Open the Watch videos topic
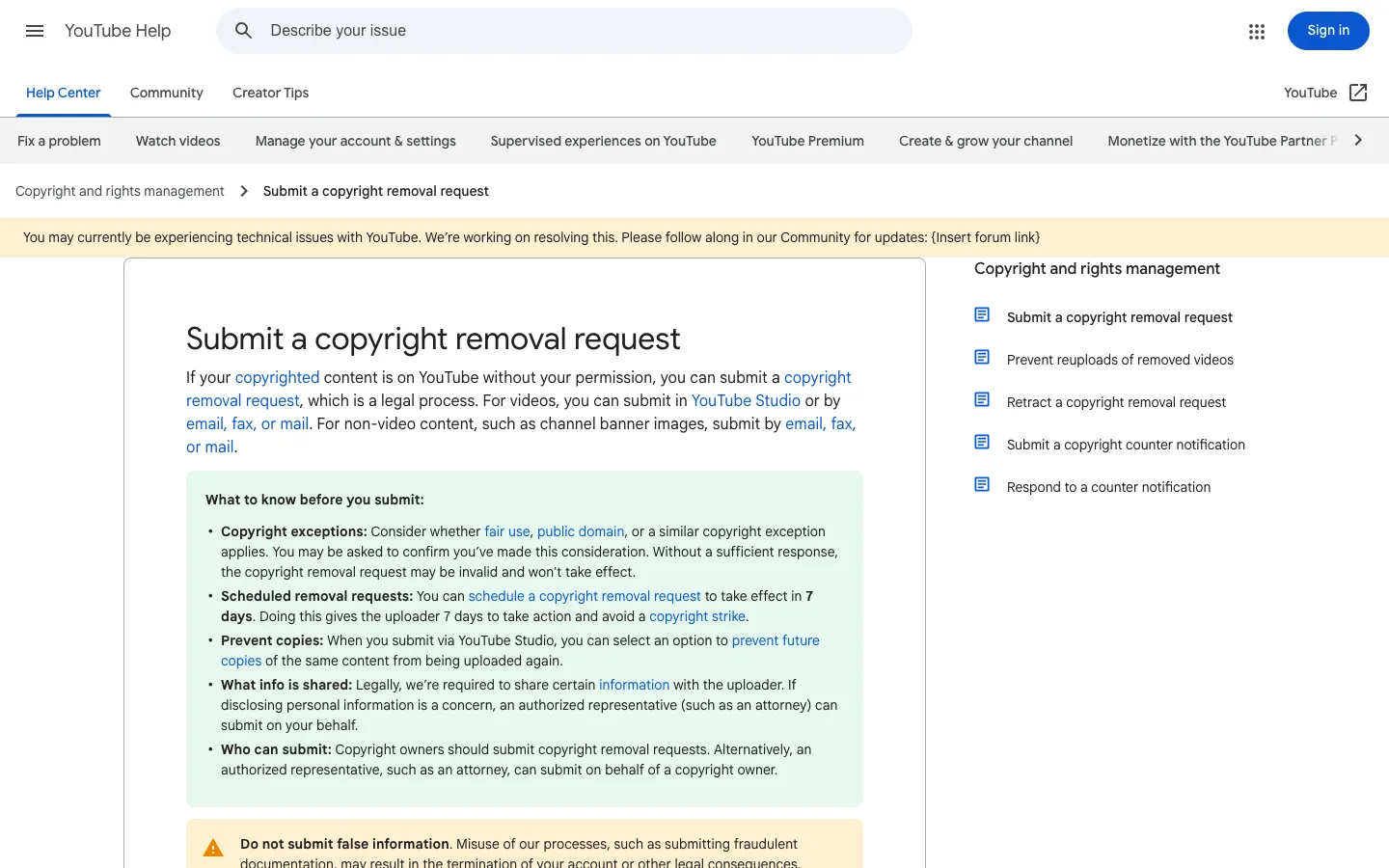This screenshot has width=1389, height=868. tap(178, 141)
